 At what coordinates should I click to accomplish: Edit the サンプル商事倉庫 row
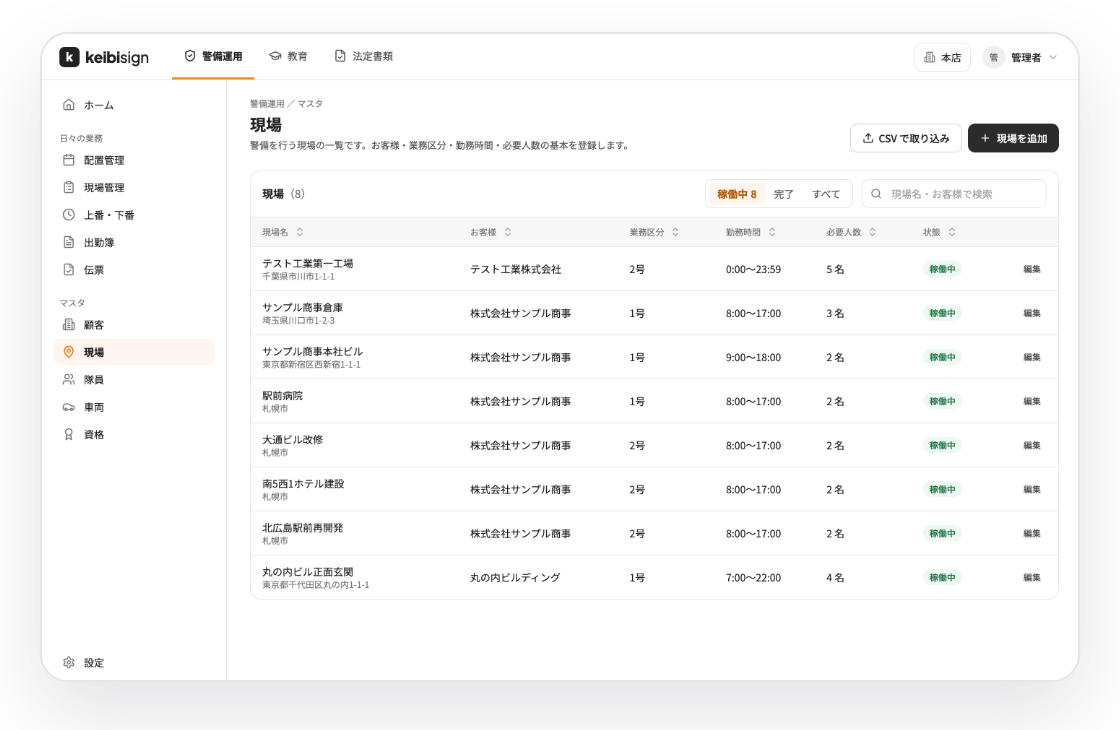click(1031, 314)
